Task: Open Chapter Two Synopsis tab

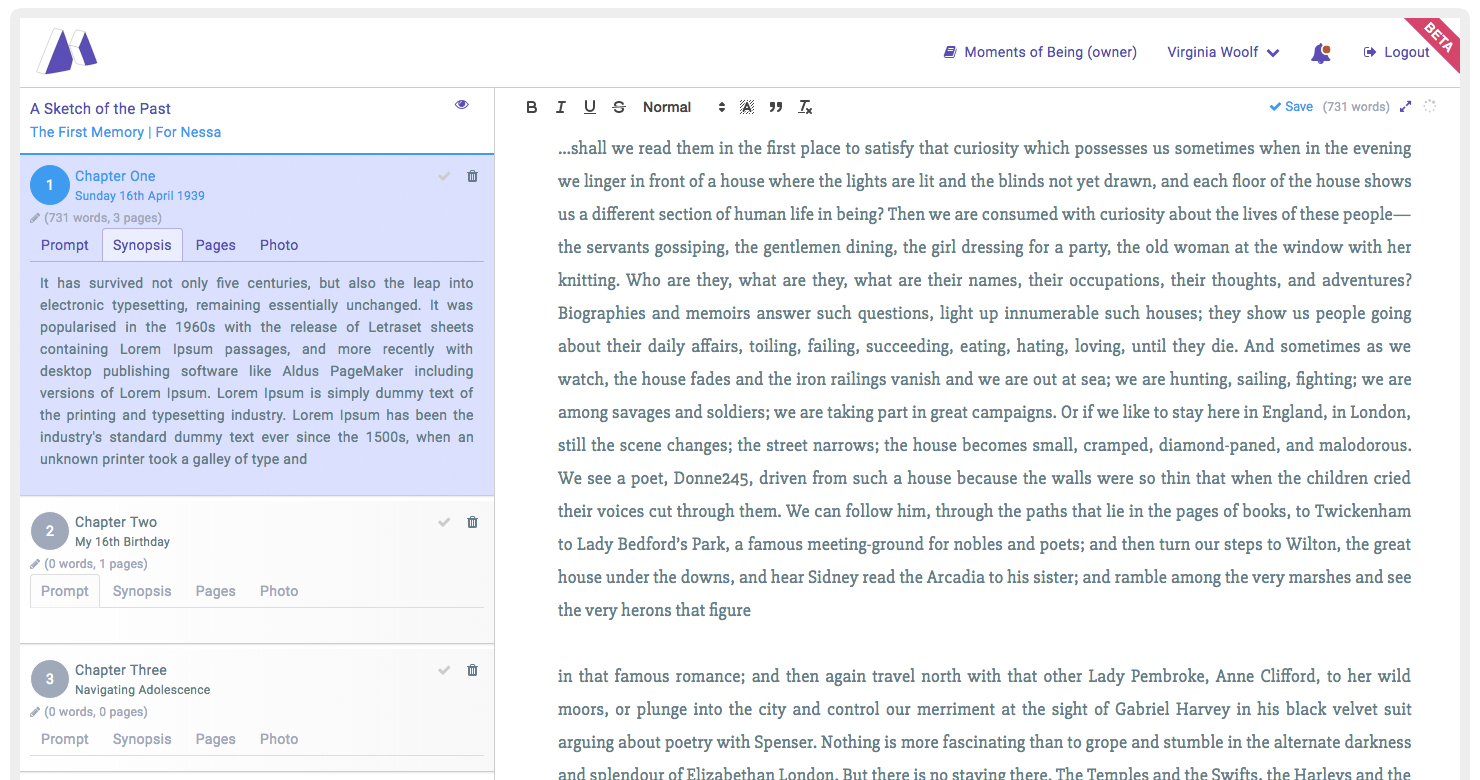Action: point(142,591)
